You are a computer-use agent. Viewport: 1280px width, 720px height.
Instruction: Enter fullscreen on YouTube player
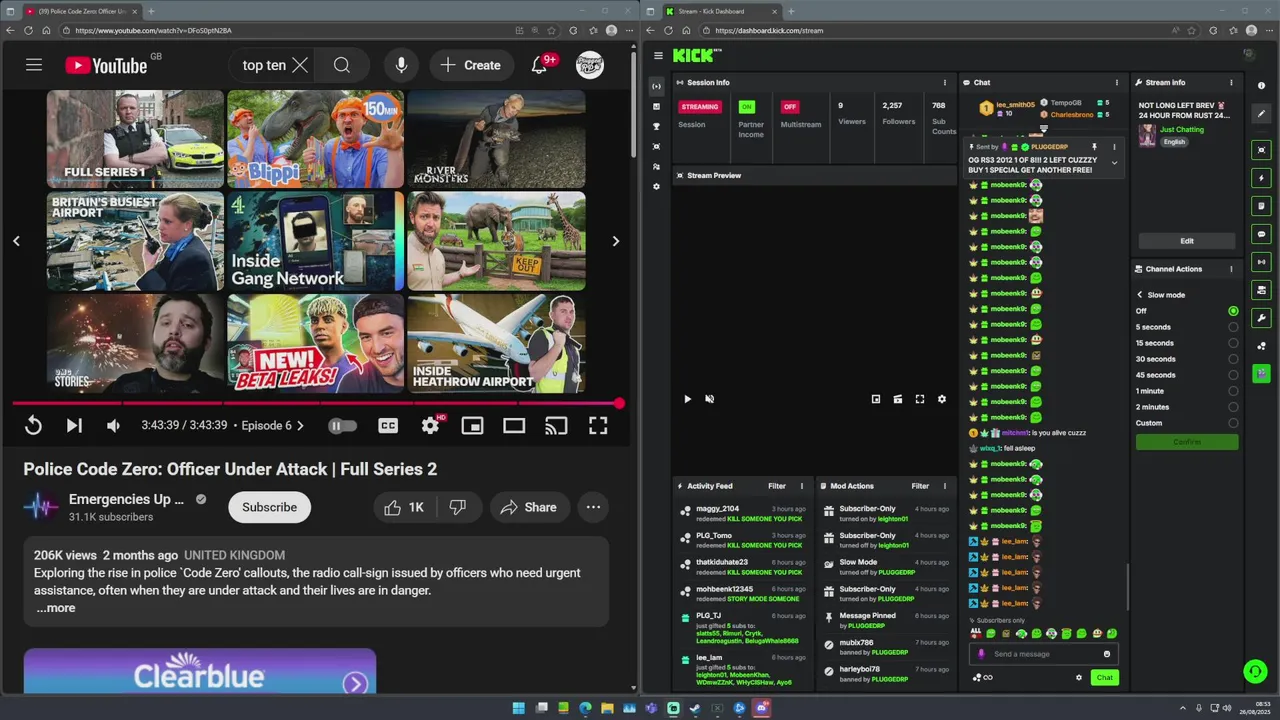[598, 426]
